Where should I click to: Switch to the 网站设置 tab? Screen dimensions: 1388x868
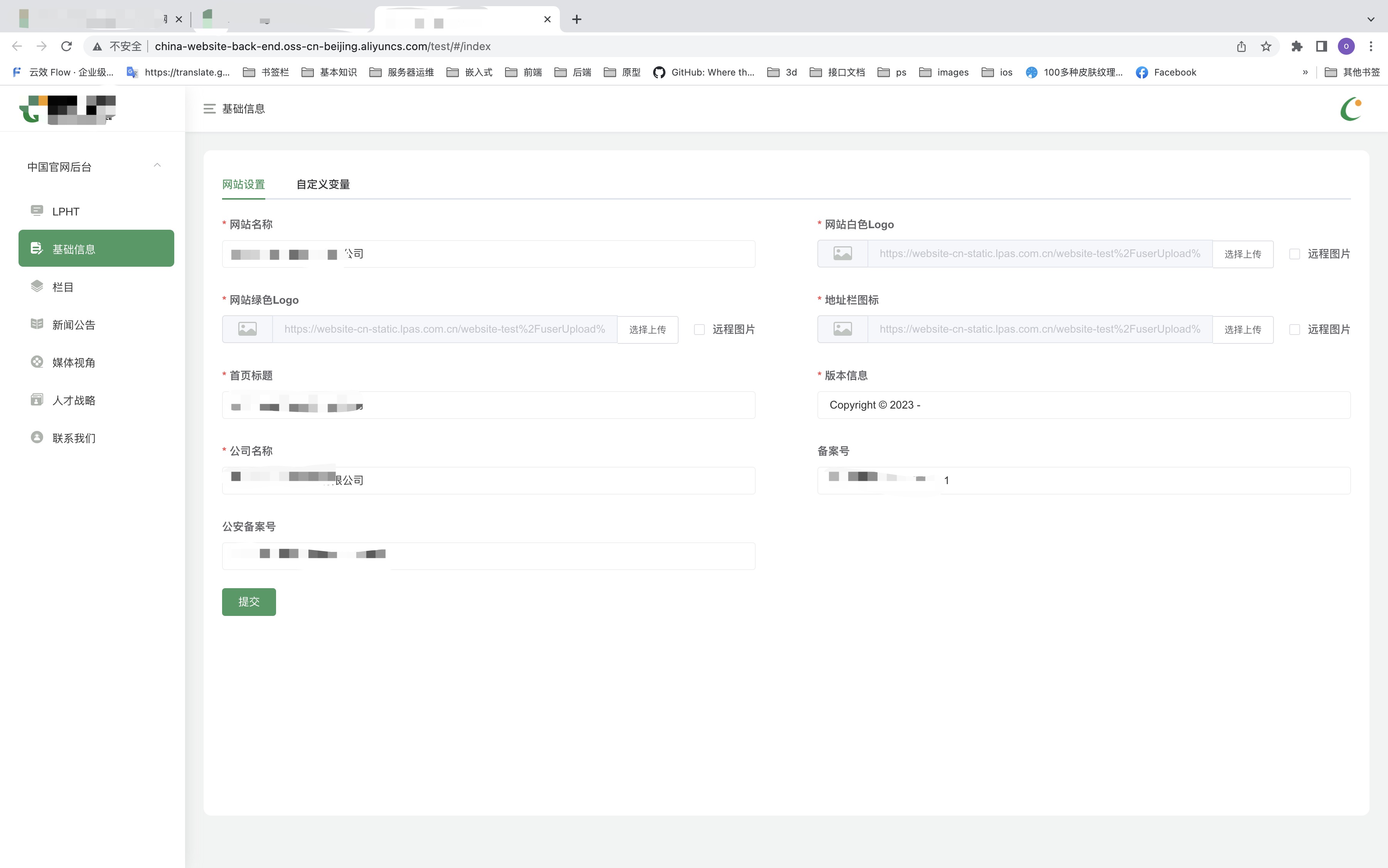point(244,184)
